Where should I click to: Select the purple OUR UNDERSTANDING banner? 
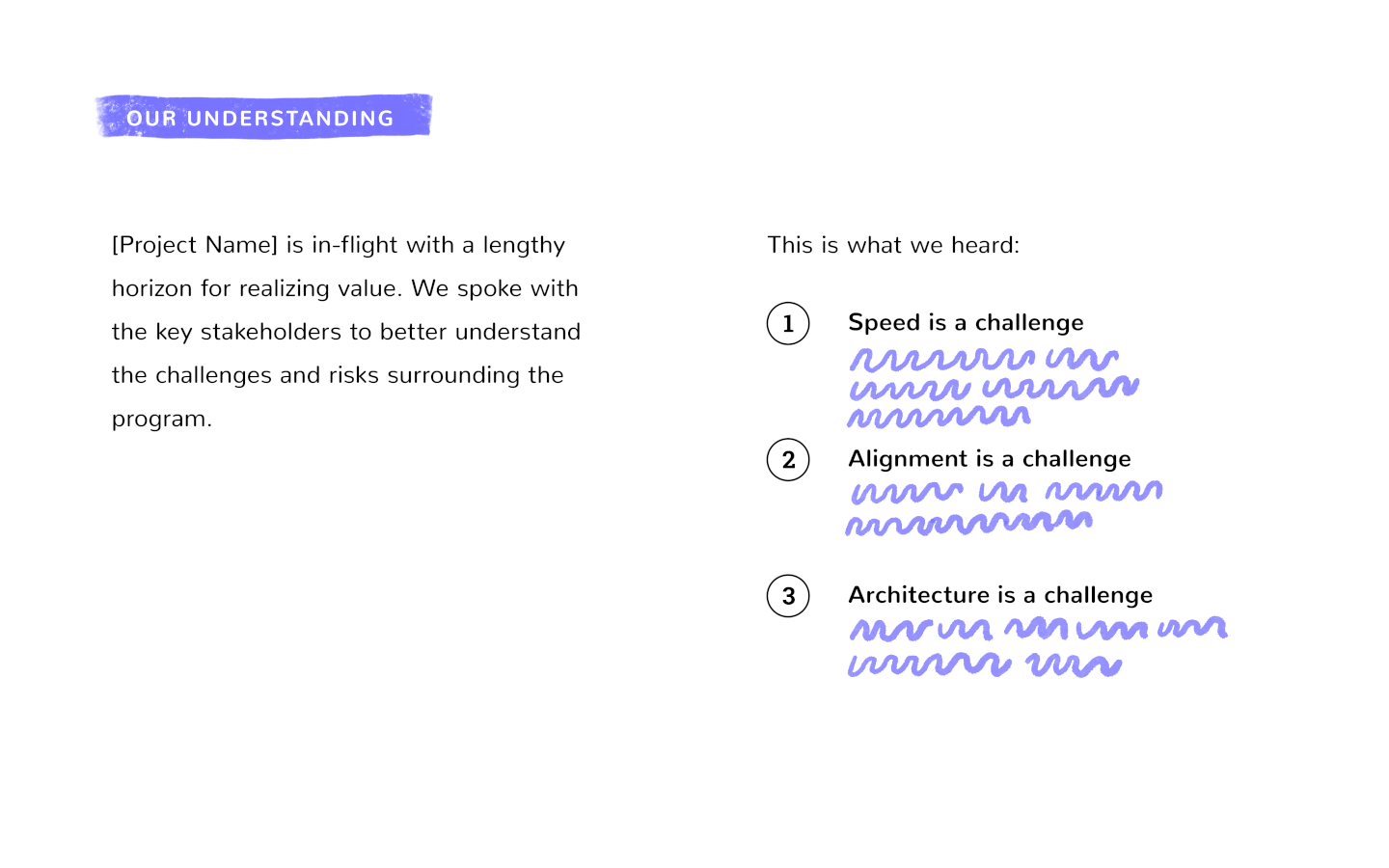click(263, 117)
